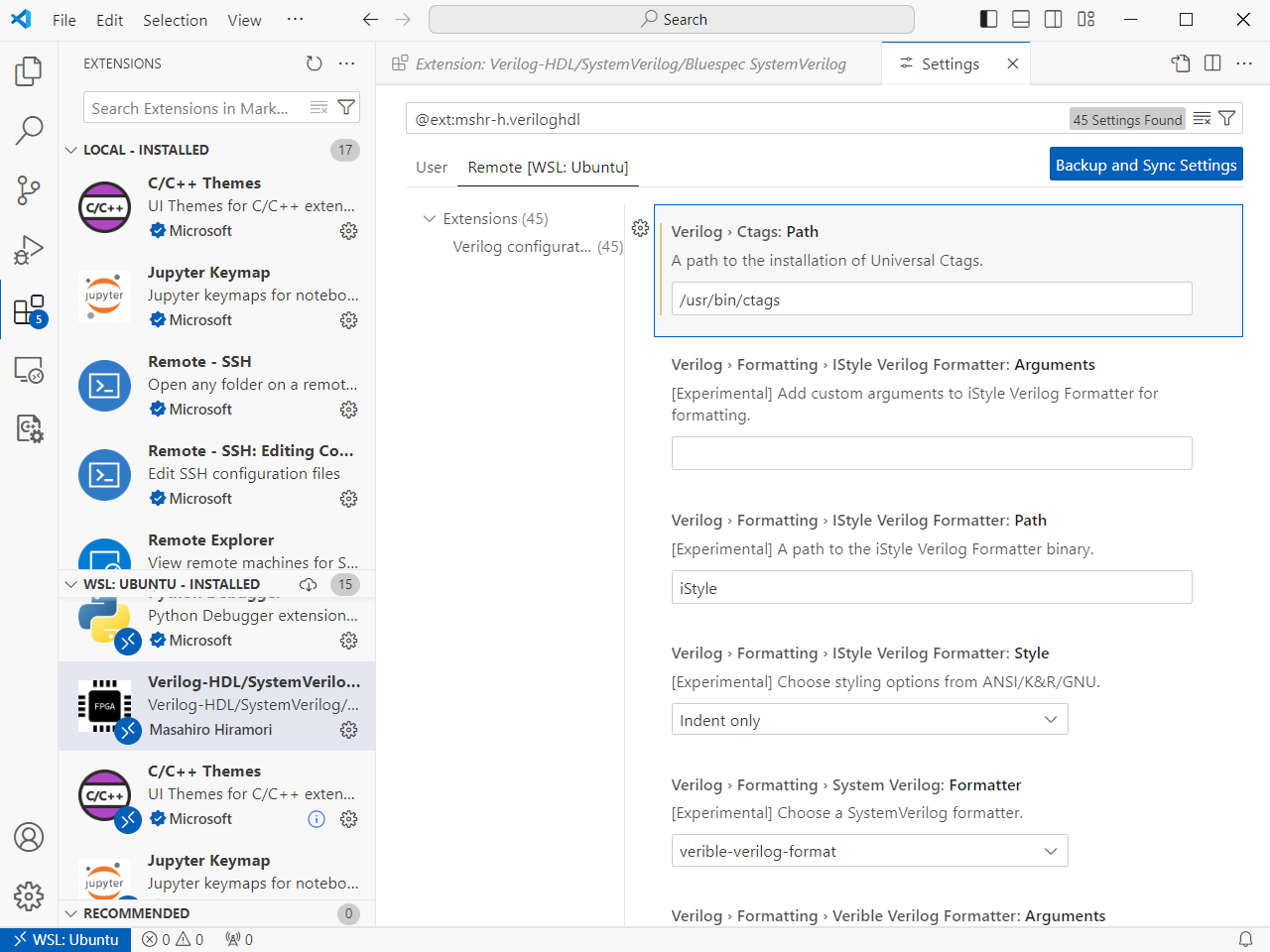The image size is (1270, 952).
Task: Open the Remote Explorer view icon
Action: pos(29,369)
